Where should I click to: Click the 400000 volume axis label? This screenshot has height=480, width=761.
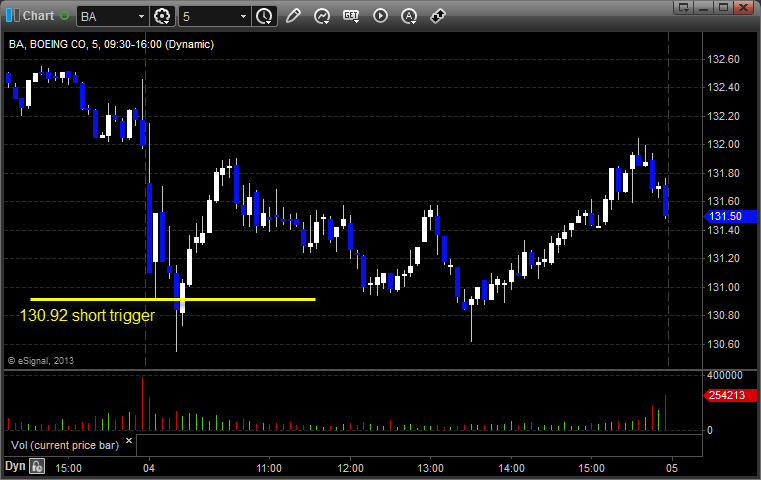pos(725,375)
